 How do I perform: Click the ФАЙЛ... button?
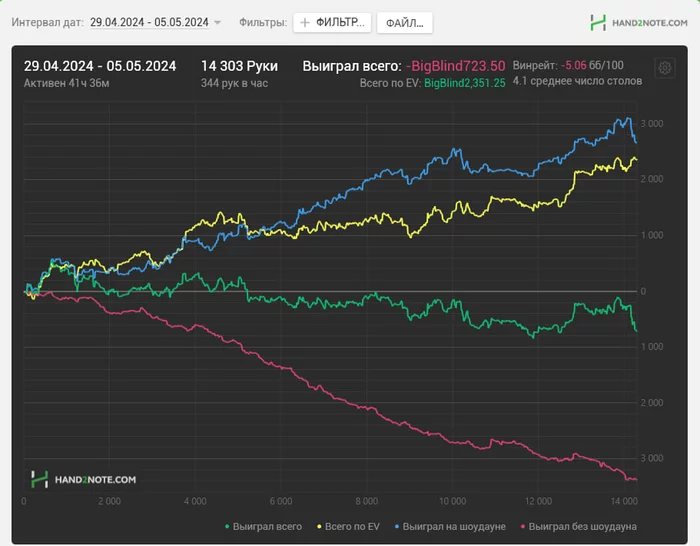pos(404,22)
